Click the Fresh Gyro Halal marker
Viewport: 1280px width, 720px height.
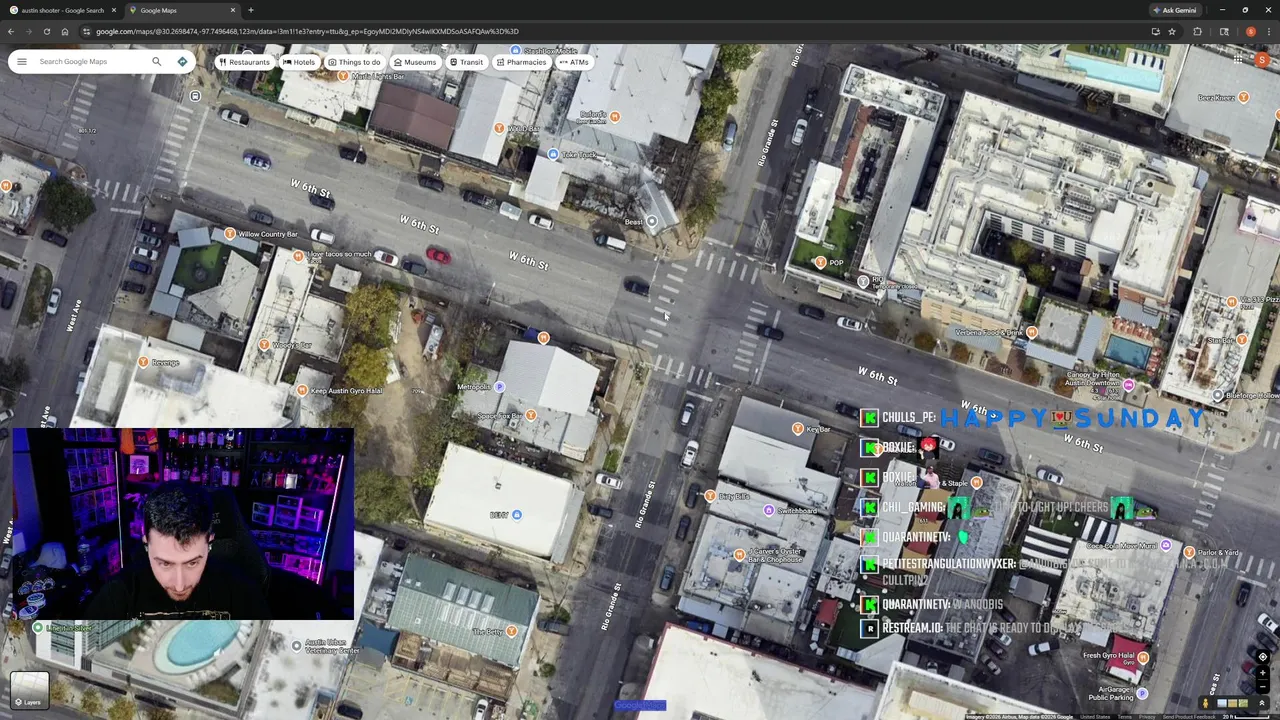point(1142,657)
